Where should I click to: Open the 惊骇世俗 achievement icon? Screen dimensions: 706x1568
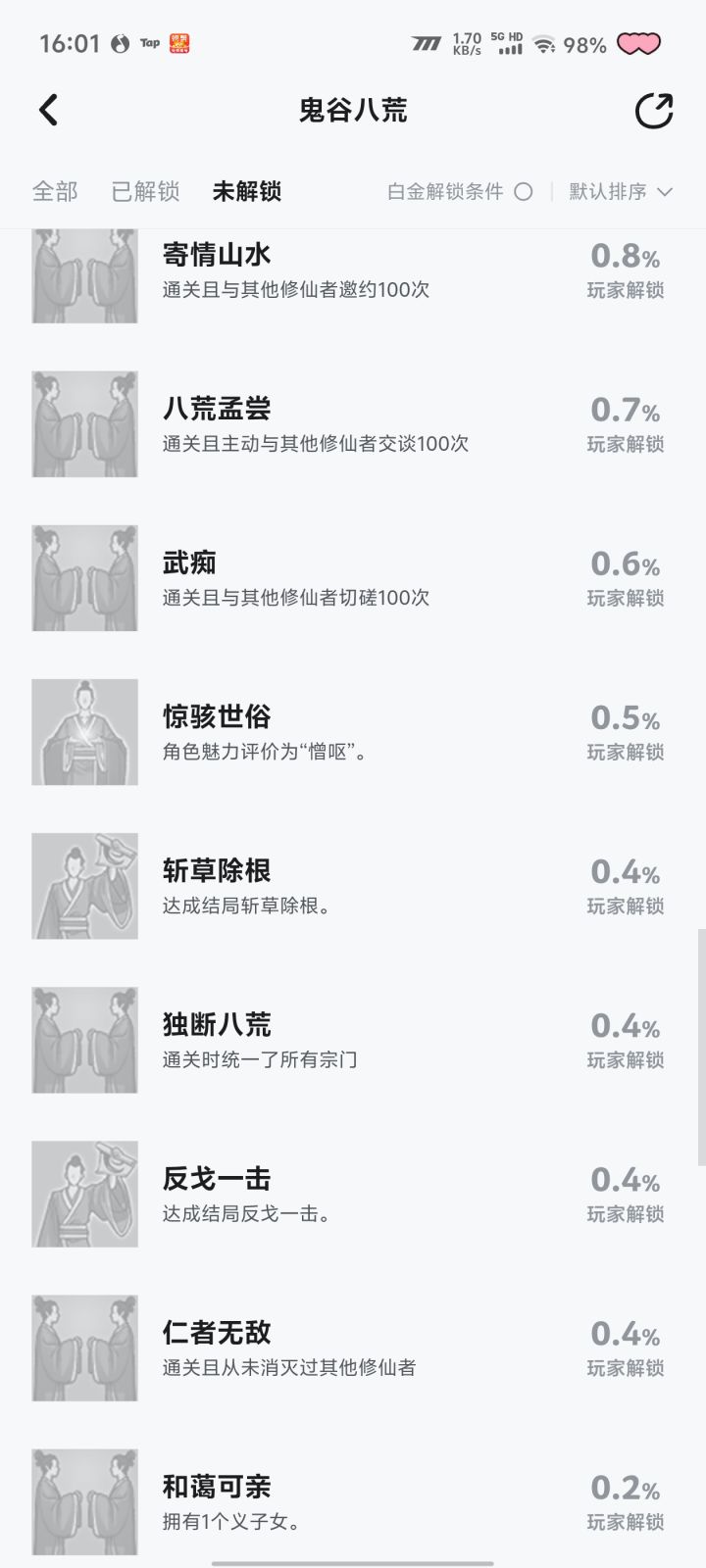tap(84, 732)
